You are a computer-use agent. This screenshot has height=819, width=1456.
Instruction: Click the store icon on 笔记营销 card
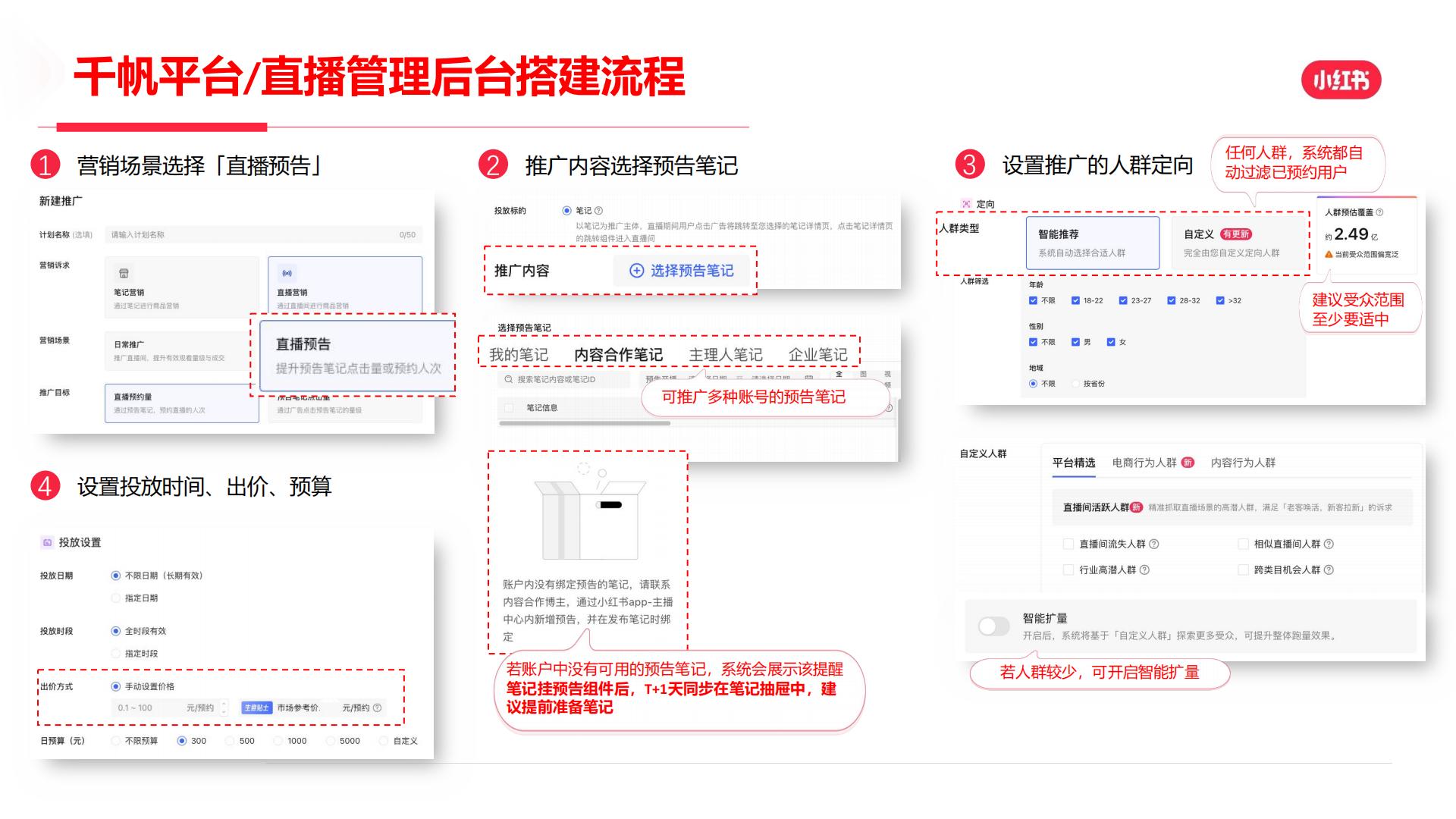point(124,273)
